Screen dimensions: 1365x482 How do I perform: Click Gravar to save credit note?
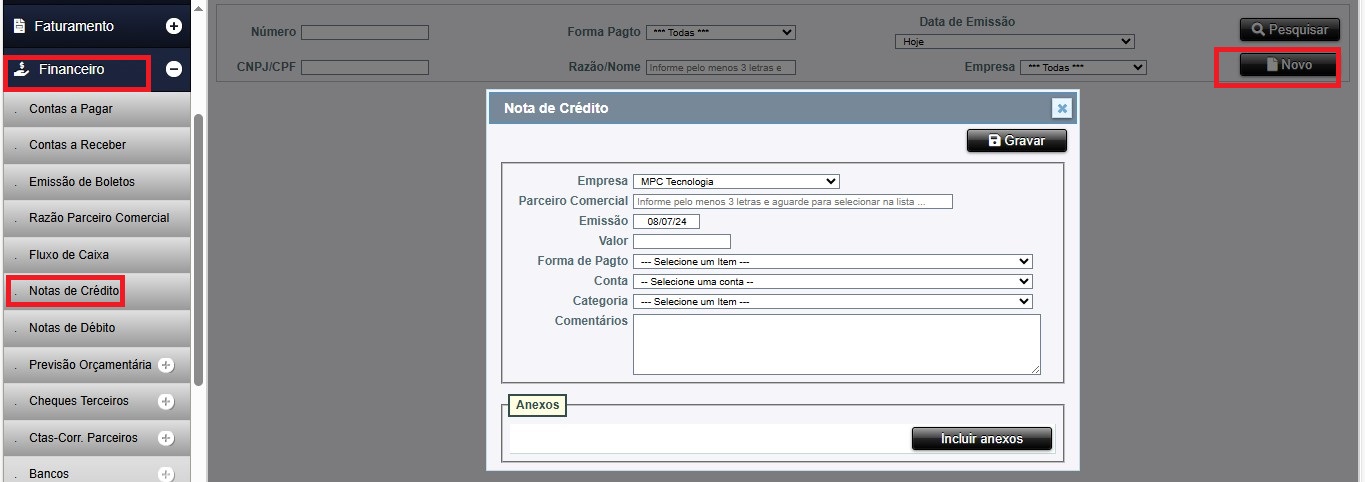point(1017,141)
